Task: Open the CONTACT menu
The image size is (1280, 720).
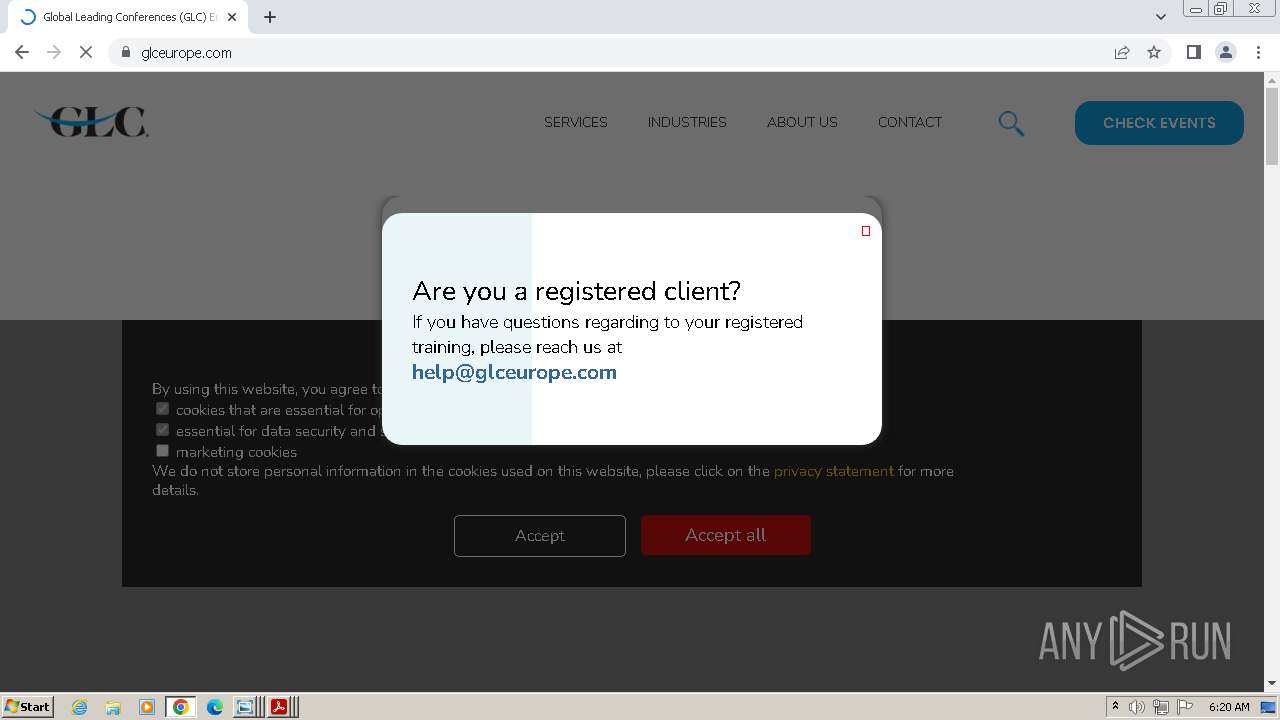Action: coord(910,122)
